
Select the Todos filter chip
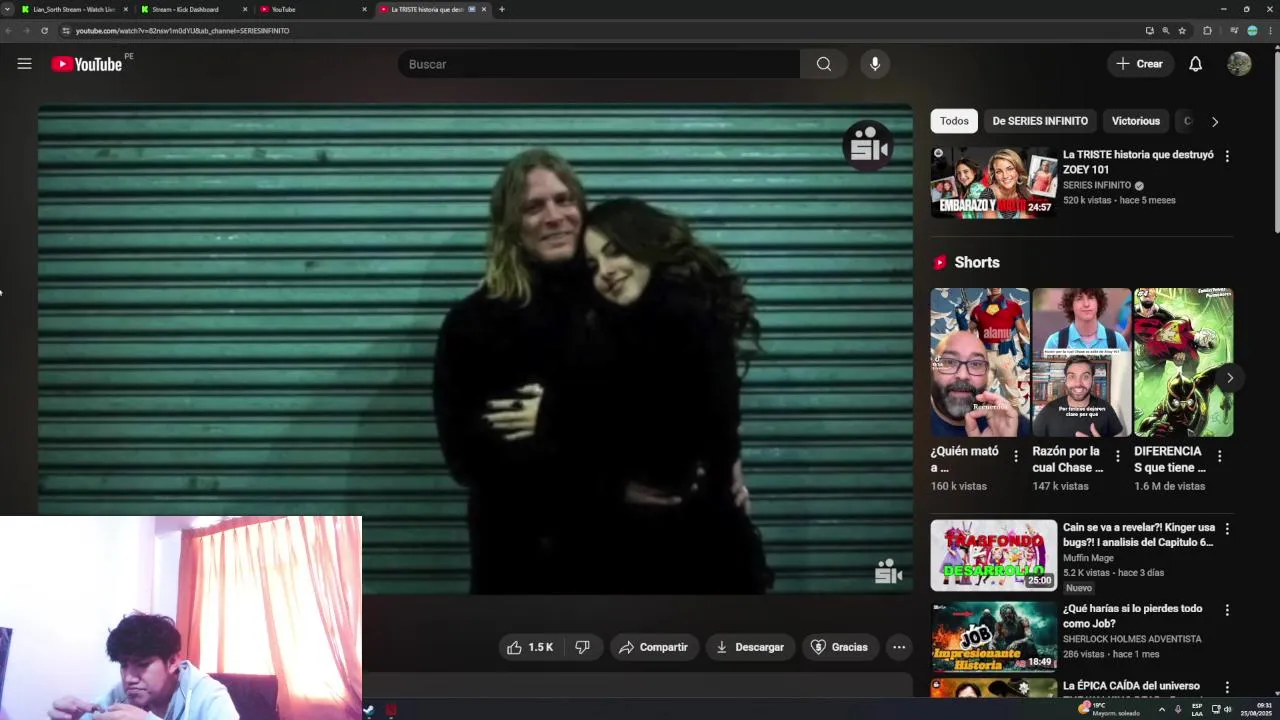[x=954, y=121]
